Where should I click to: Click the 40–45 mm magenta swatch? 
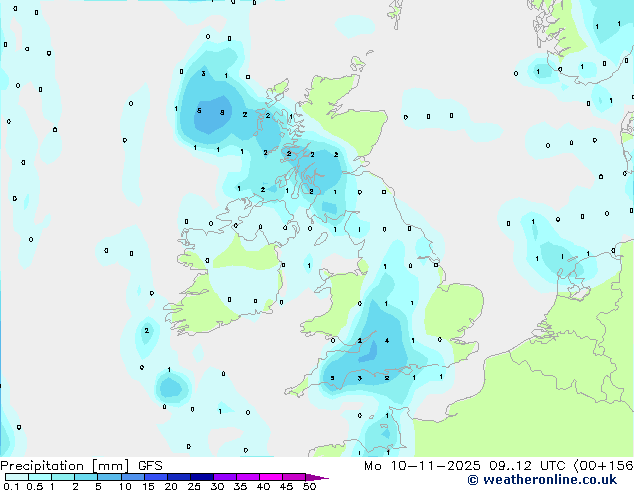[x=271, y=477]
